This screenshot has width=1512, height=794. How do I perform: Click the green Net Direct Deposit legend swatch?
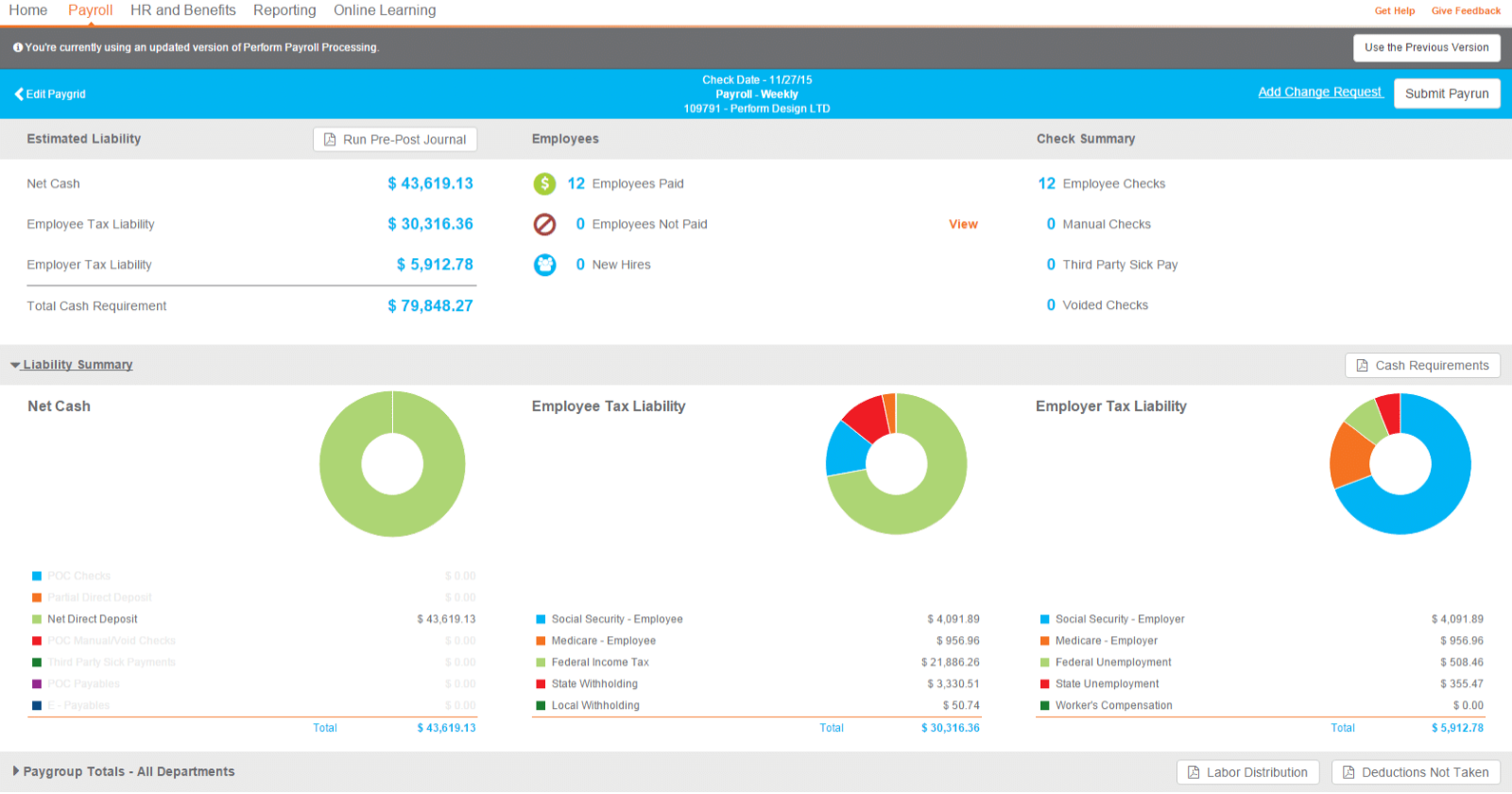pyautogui.click(x=37, y=619)
